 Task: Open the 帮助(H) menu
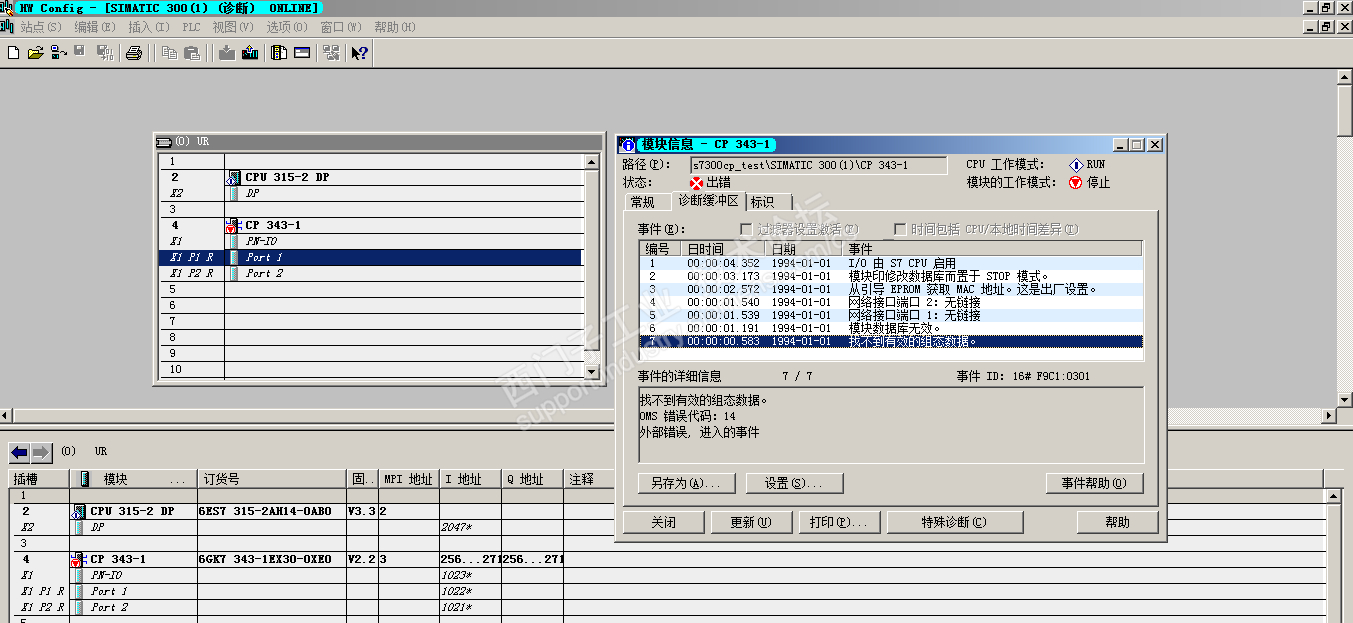click(x=395, y=27)
